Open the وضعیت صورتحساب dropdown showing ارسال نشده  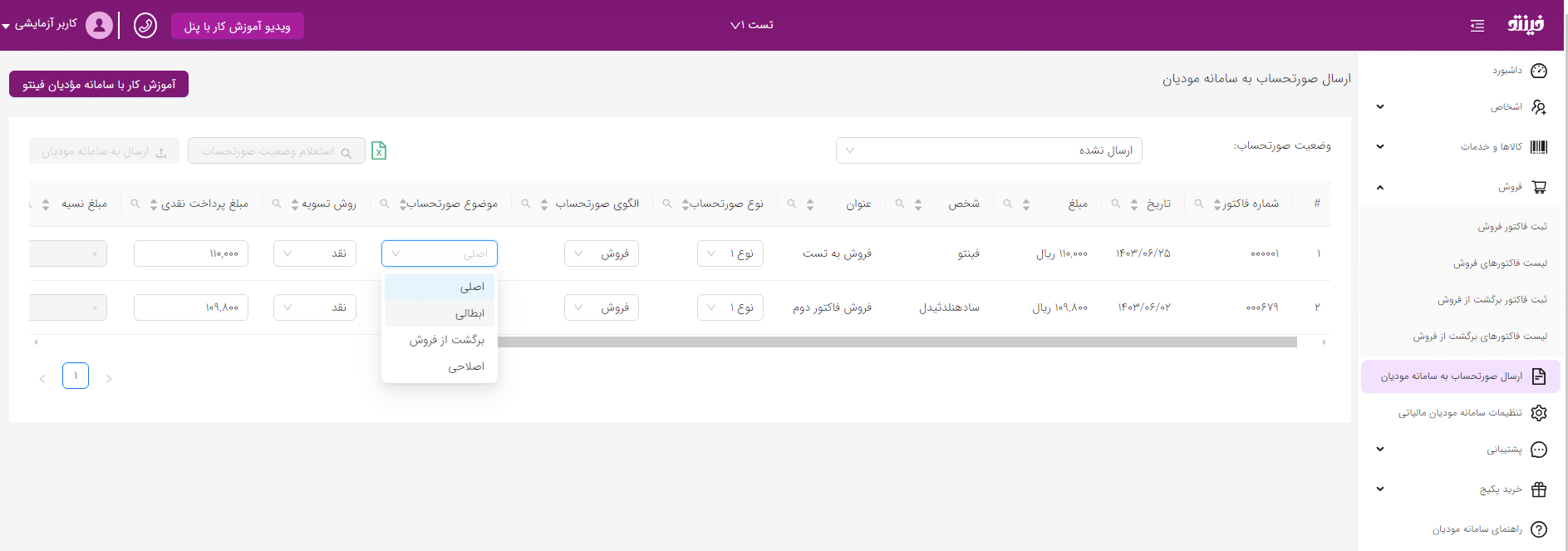[x=989, y=150]
